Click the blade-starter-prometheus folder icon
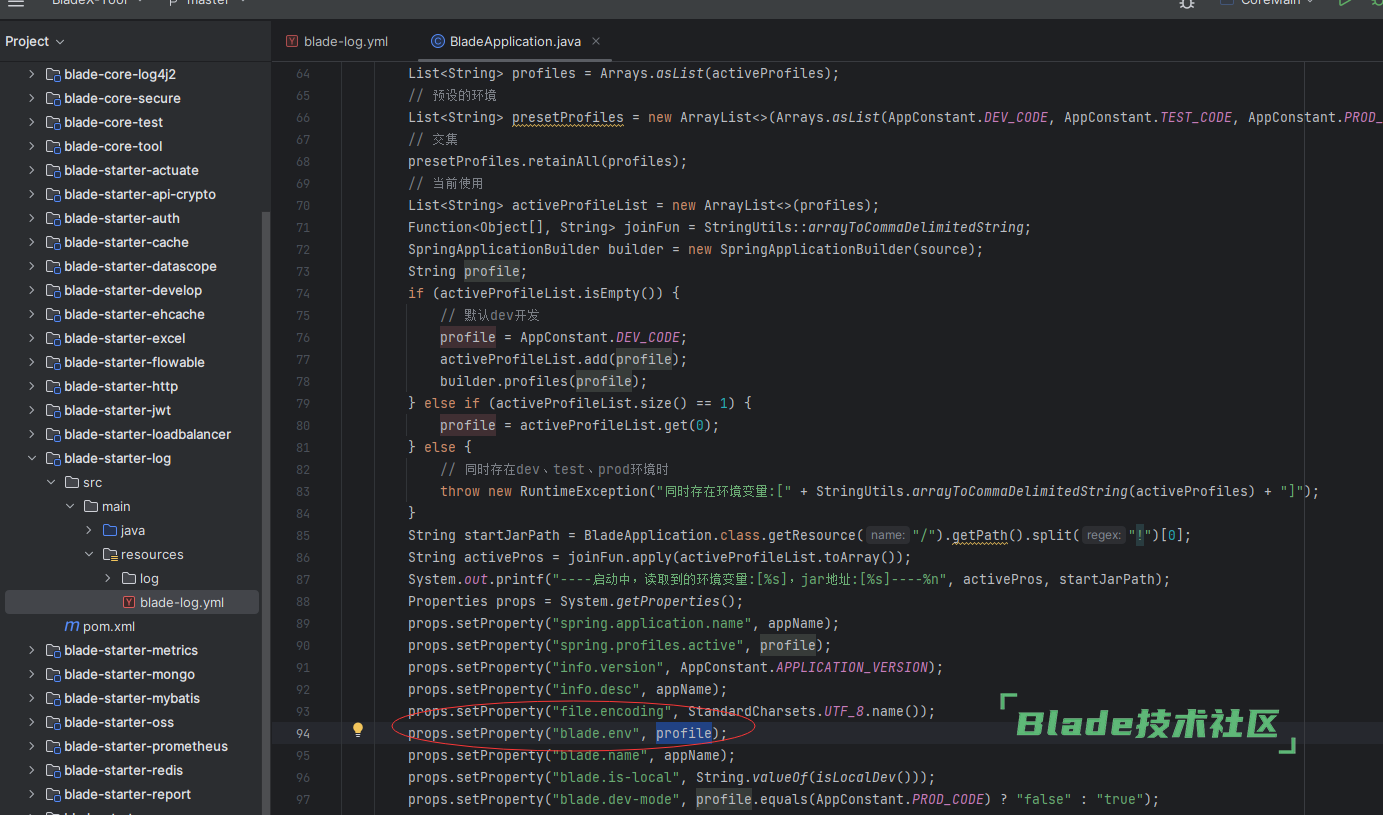The width and height of the screenshot is (1383, 815). click(54, 746)
